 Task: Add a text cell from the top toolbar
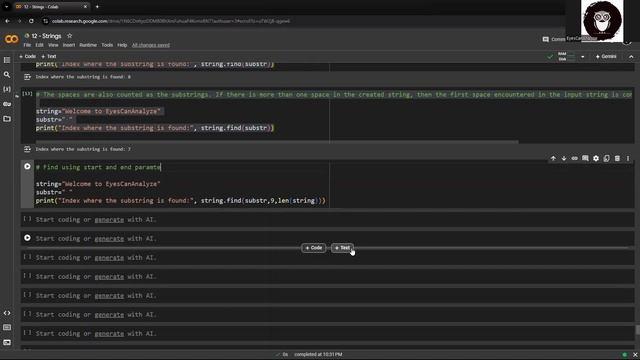[x=49, y=56]
